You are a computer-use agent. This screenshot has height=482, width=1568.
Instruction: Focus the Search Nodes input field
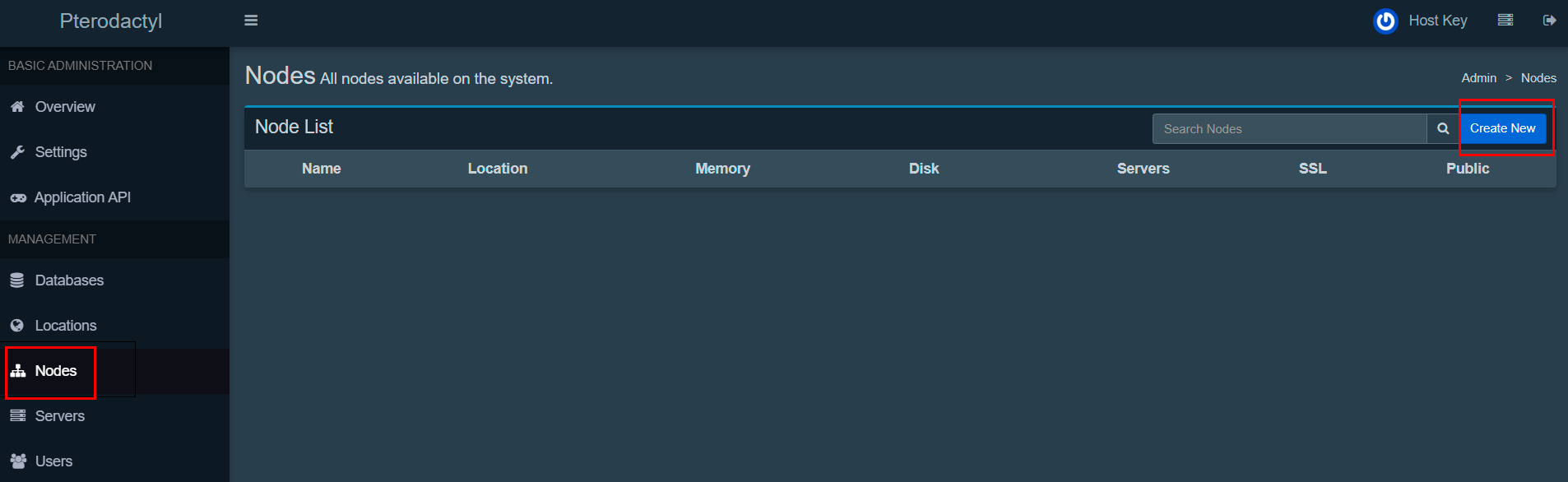1289,129
